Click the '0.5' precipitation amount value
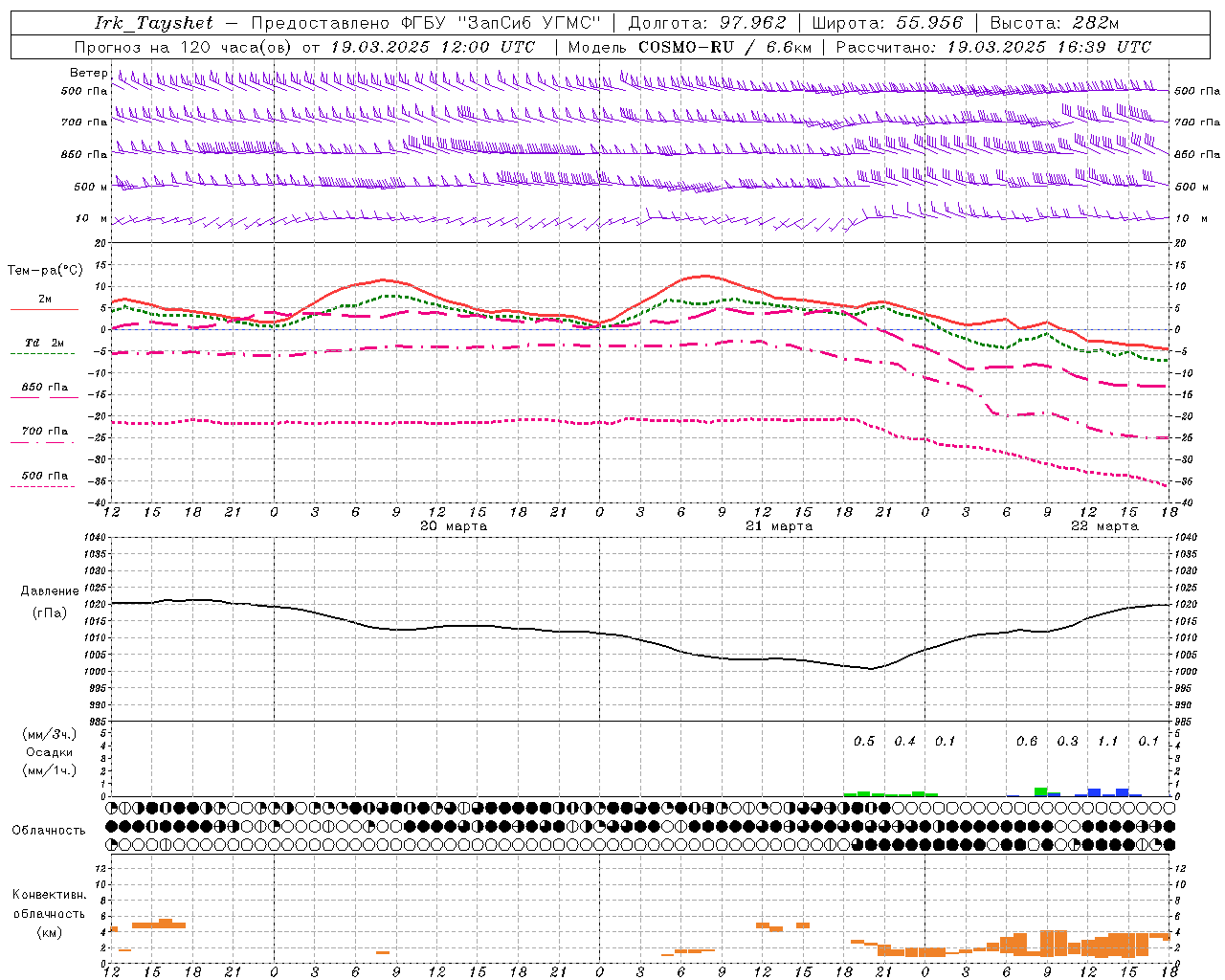The image size is (1225, 980). [x=864, y=742]
